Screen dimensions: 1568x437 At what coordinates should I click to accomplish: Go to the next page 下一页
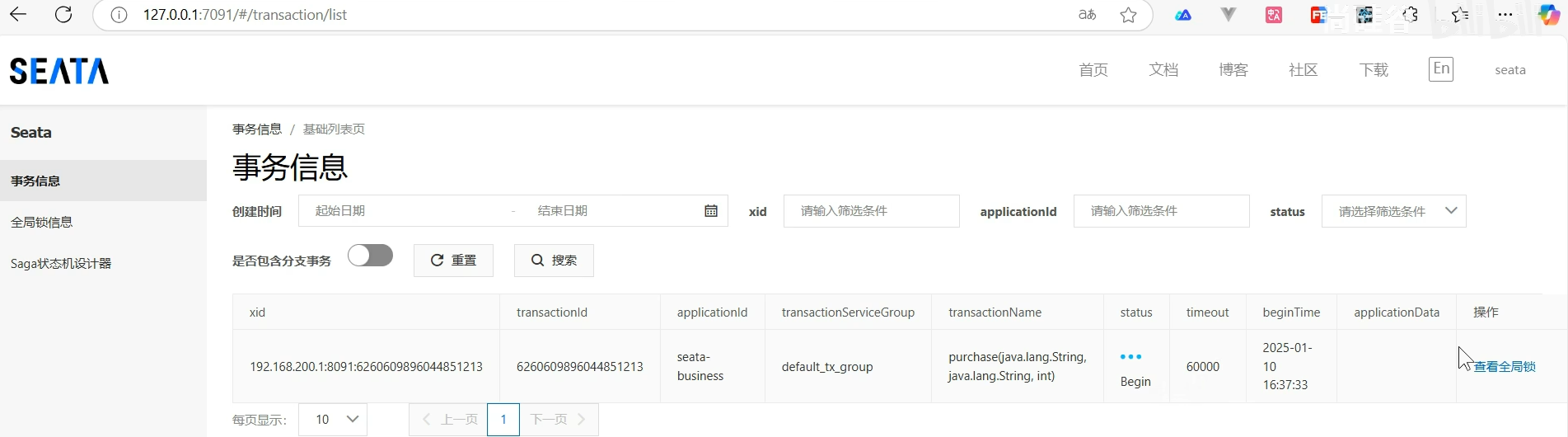coord(559,420)
